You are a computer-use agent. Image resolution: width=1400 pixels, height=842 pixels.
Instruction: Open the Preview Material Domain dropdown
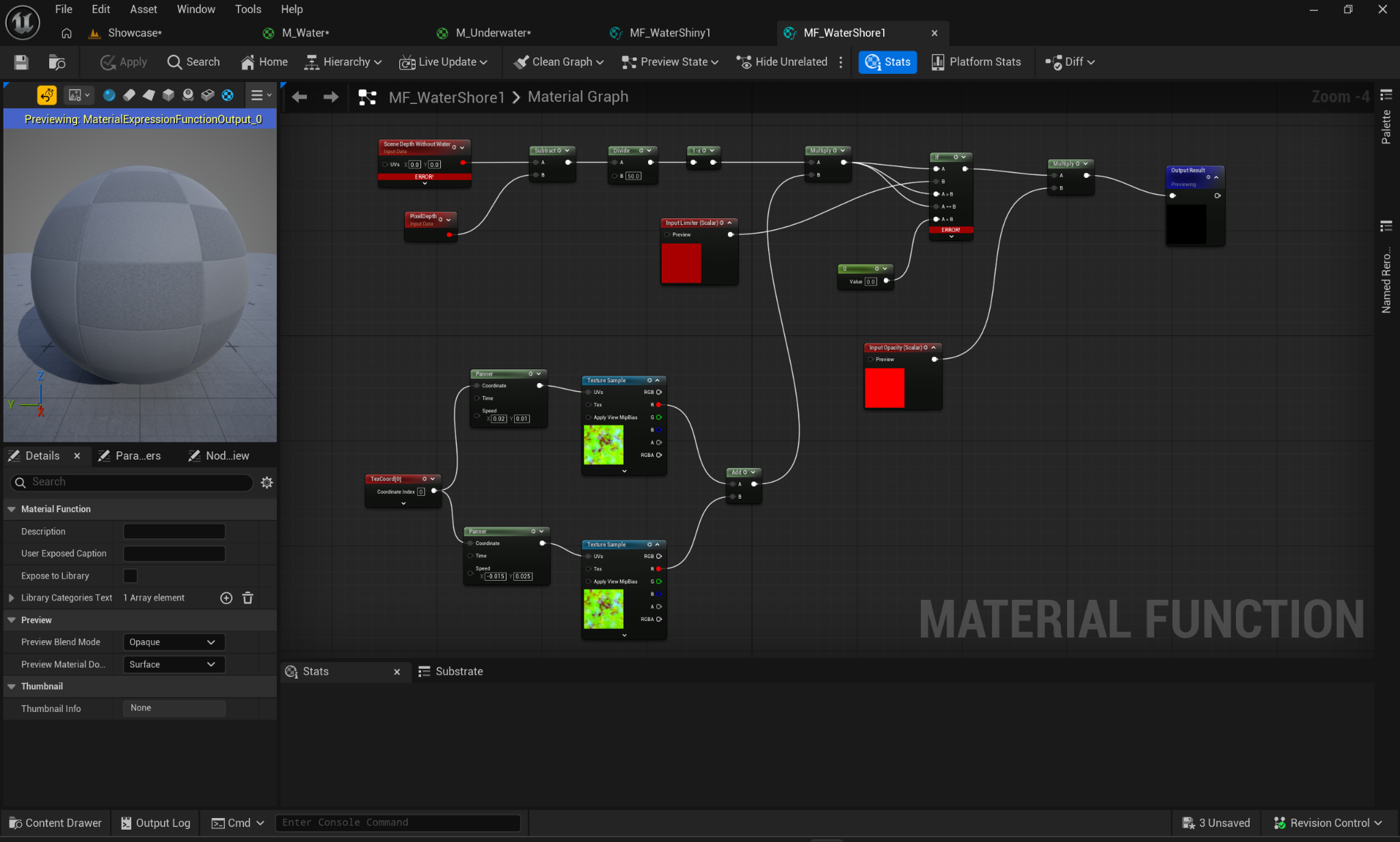coord(174,664)
